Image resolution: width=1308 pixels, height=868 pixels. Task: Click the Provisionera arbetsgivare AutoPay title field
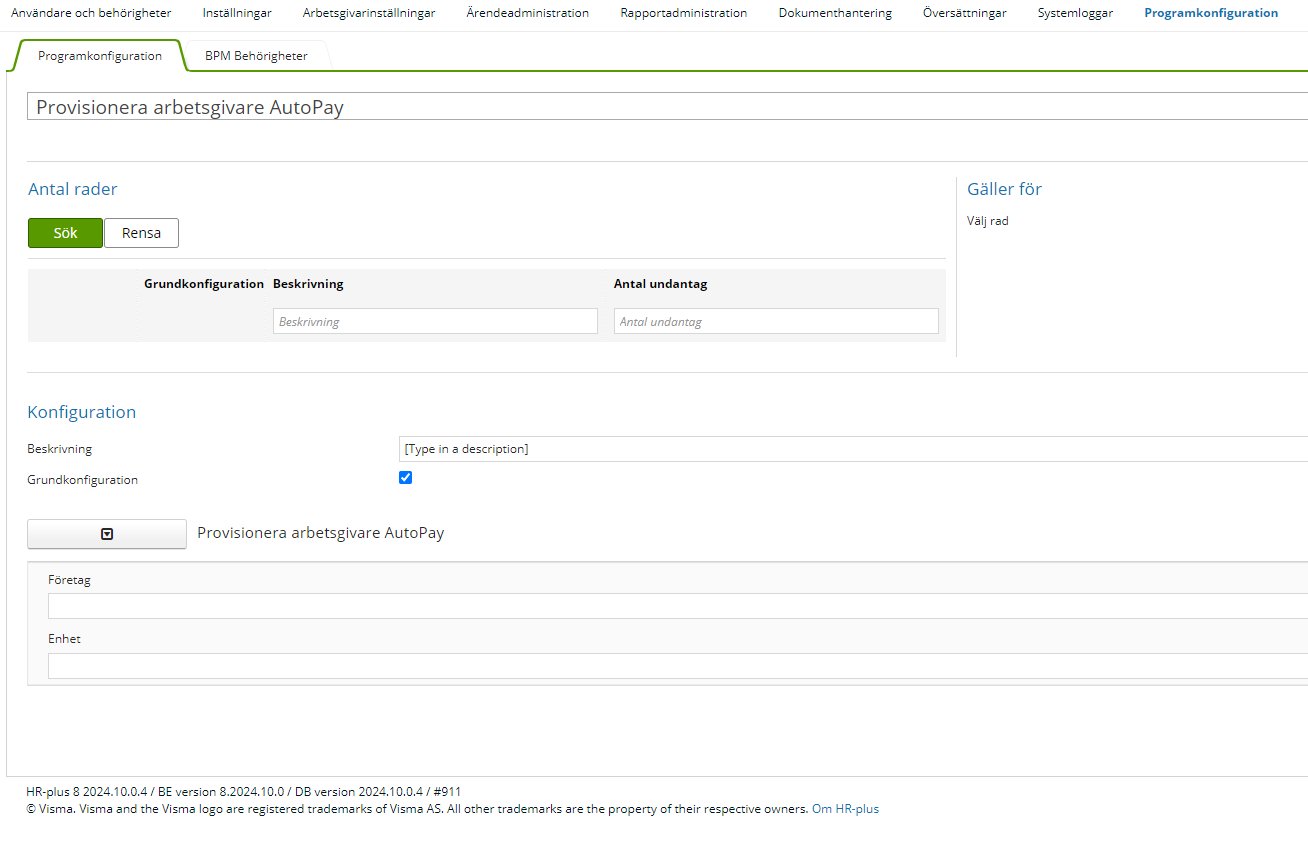[x=667, y=107]
